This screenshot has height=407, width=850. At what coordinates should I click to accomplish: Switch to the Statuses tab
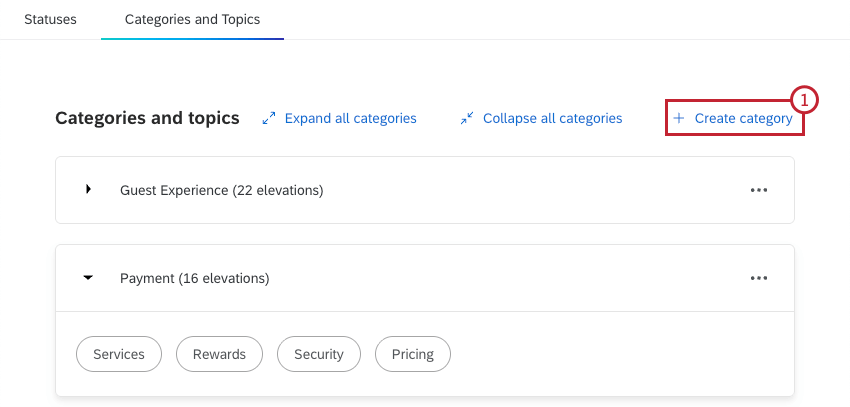tap(50, 19)
